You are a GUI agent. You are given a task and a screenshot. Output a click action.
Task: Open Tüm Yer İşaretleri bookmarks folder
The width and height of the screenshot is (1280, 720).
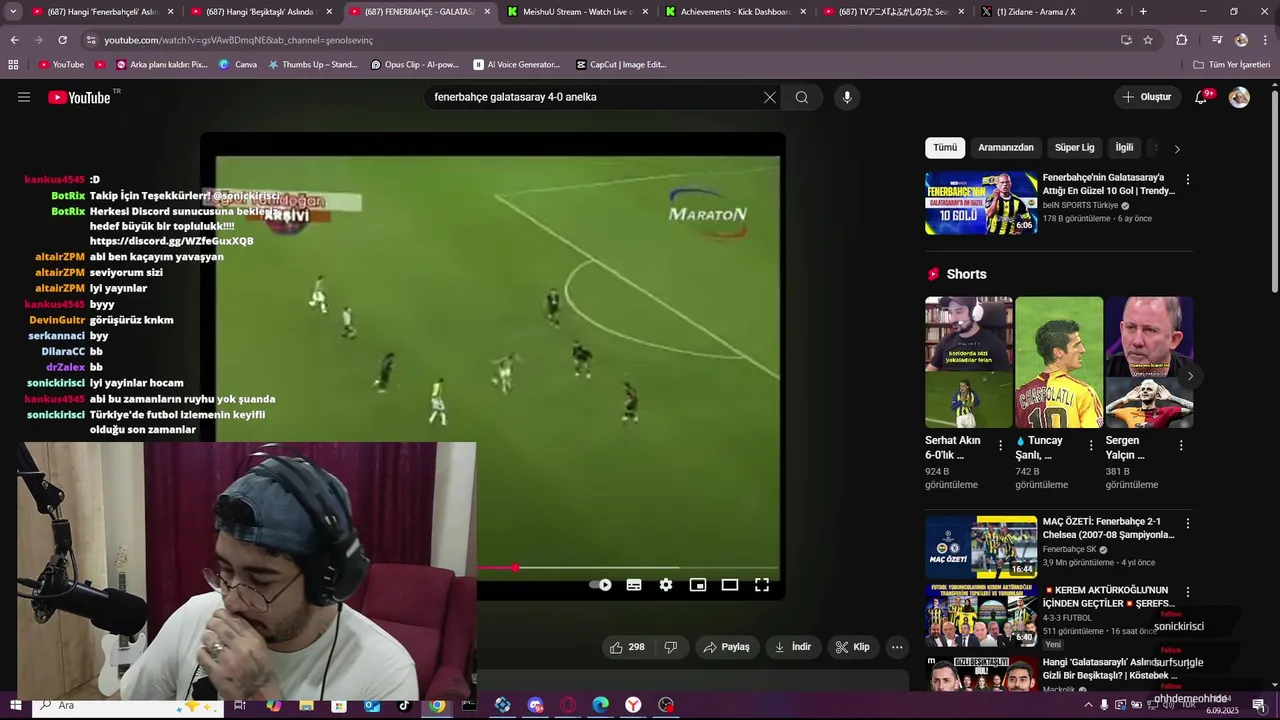click(x=1231, y=64)
